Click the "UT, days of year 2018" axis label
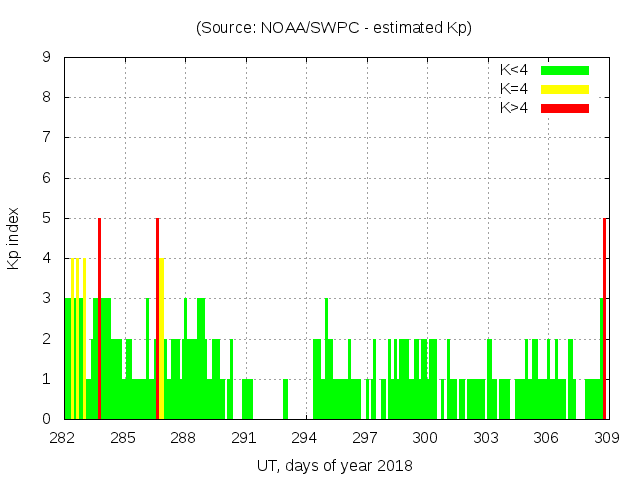Image resolution: width=640 pixels, height=480 pixels. point(334,465)
